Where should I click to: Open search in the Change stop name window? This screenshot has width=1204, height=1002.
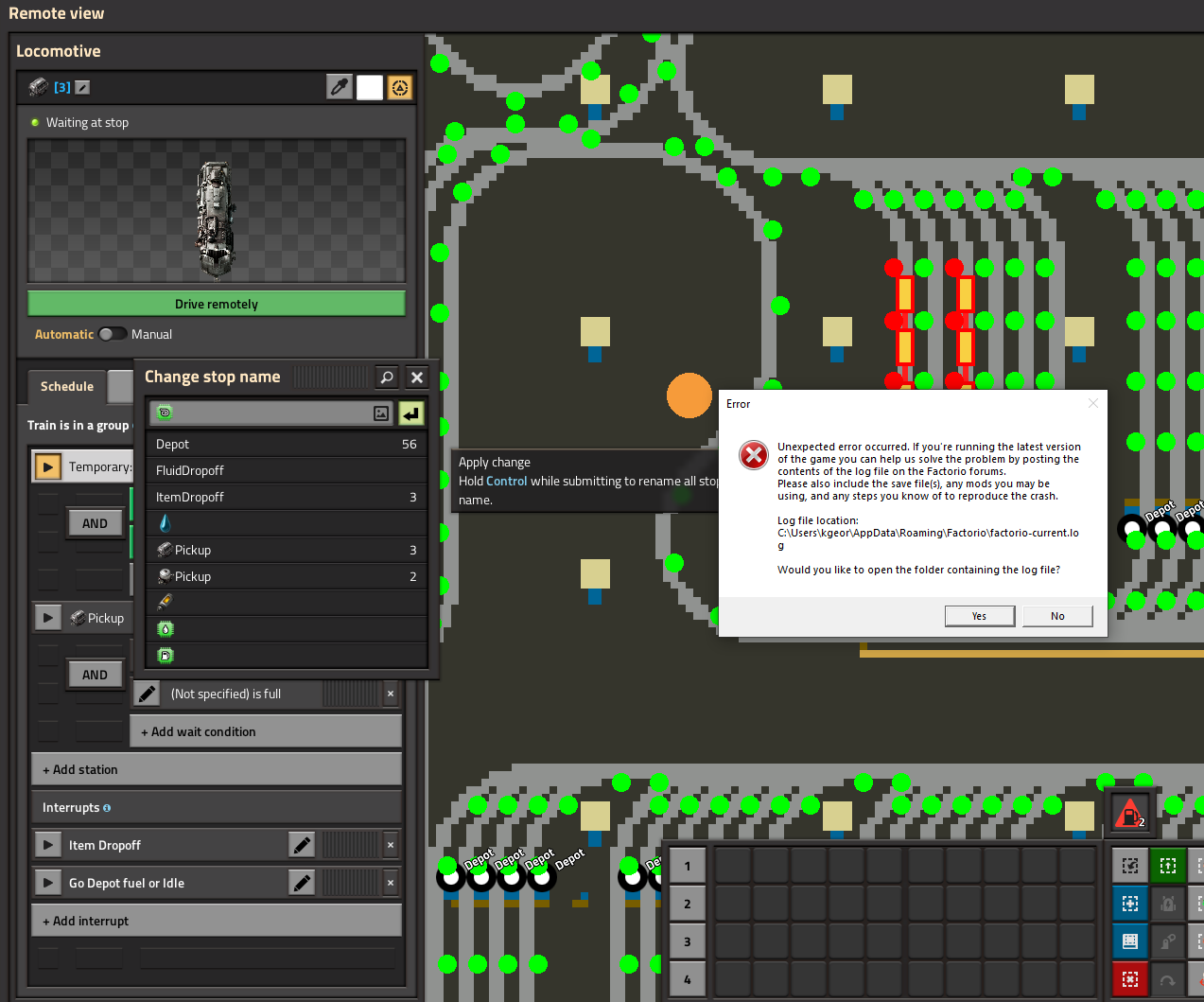coord(387,377)
